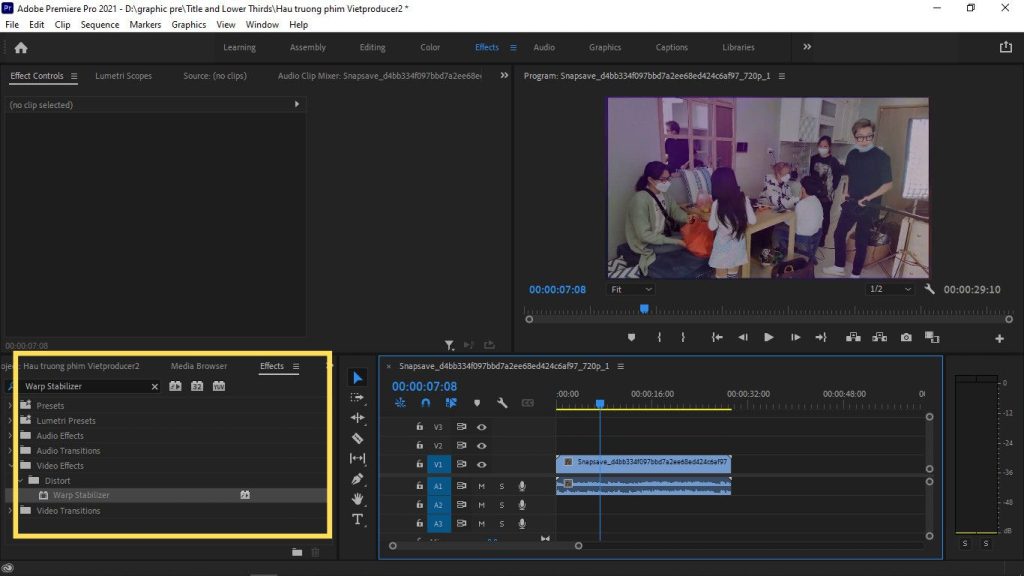
Task: Mute audio track A1
Action: (481, 486)
